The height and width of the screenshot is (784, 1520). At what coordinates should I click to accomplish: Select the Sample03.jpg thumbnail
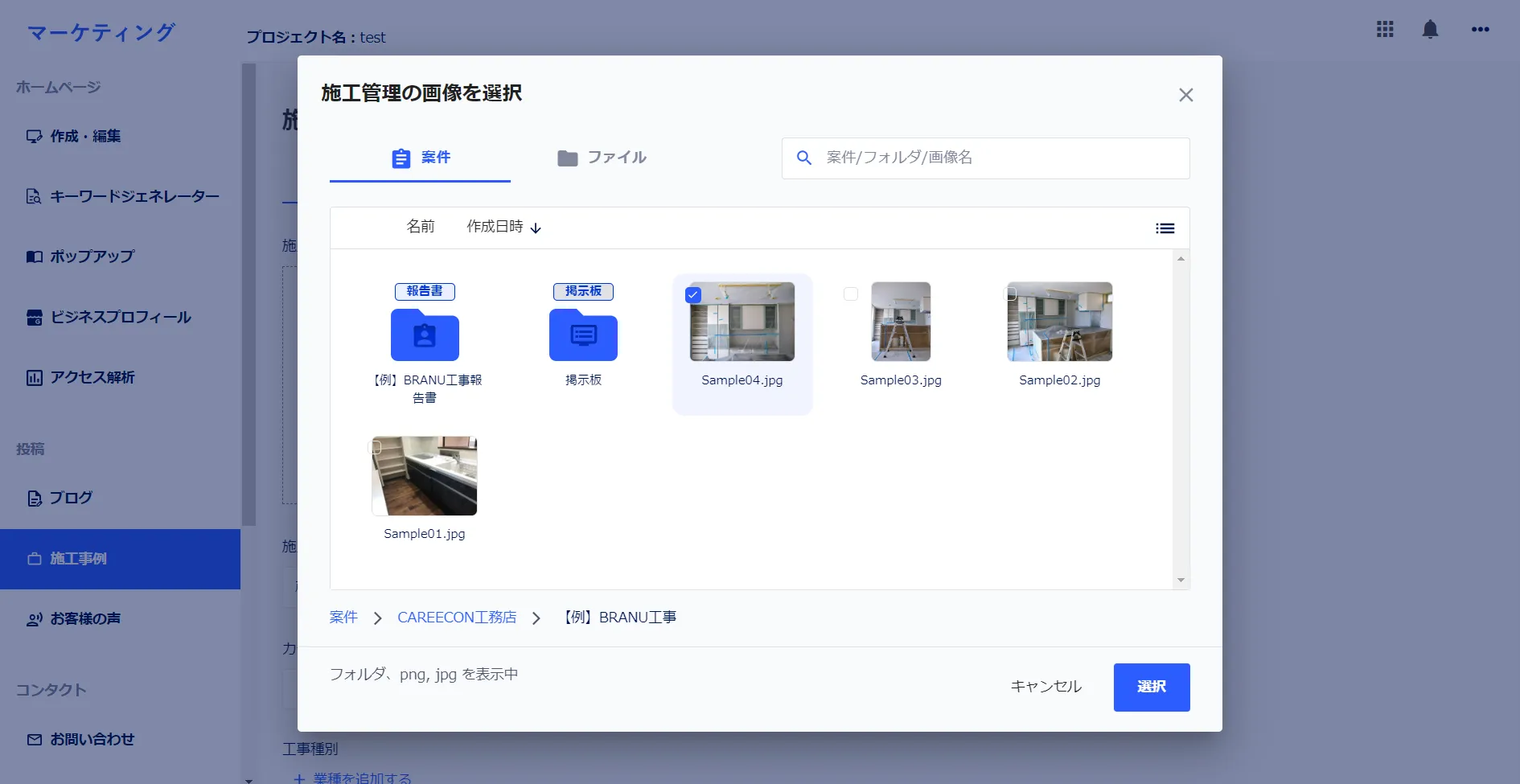coord(901,322)
